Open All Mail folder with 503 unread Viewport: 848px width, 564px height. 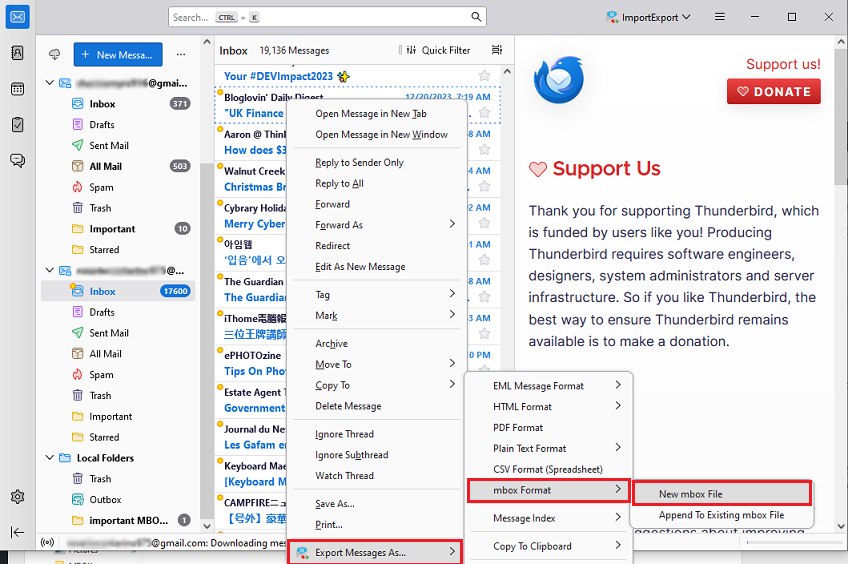pos(117,167)
